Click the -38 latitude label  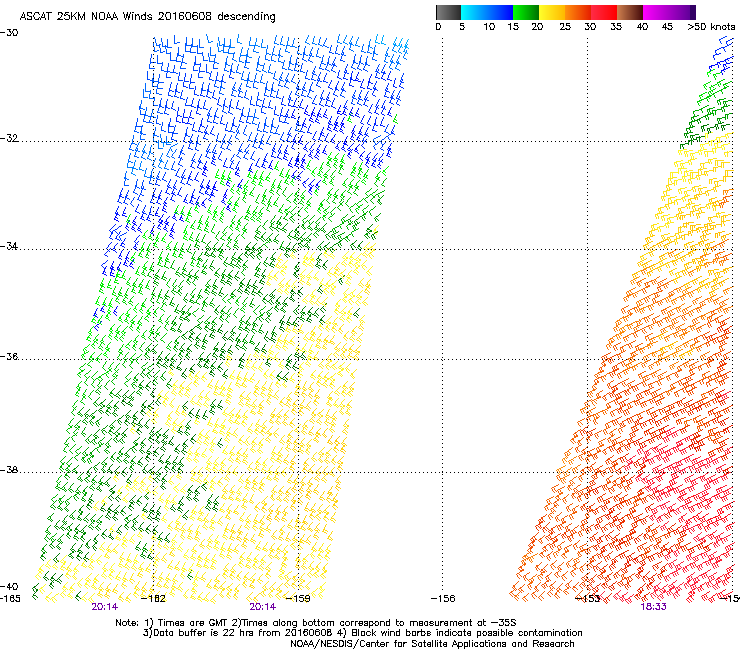tap(9, 470)
